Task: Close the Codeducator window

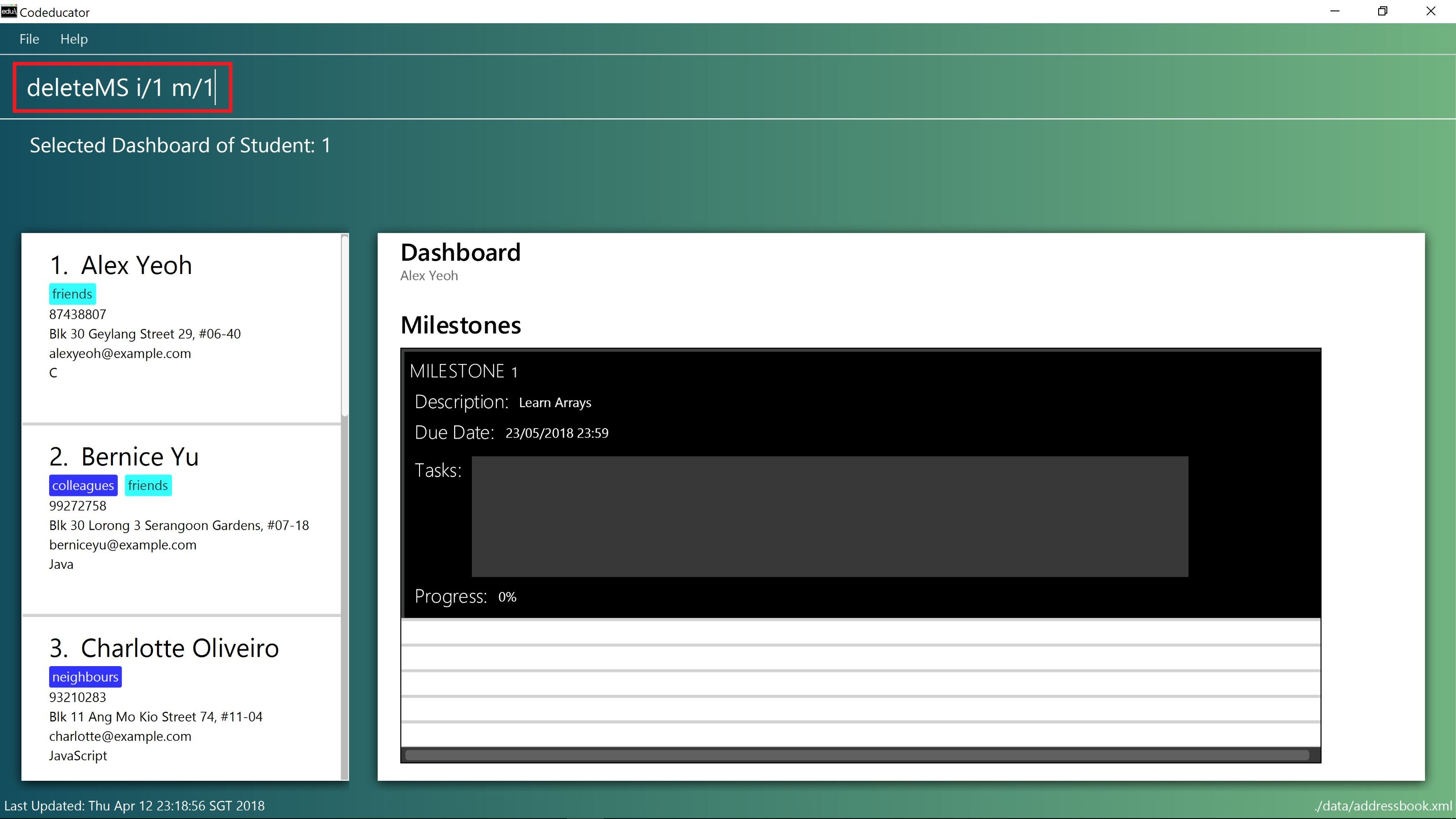Action: pos(1431,11)
